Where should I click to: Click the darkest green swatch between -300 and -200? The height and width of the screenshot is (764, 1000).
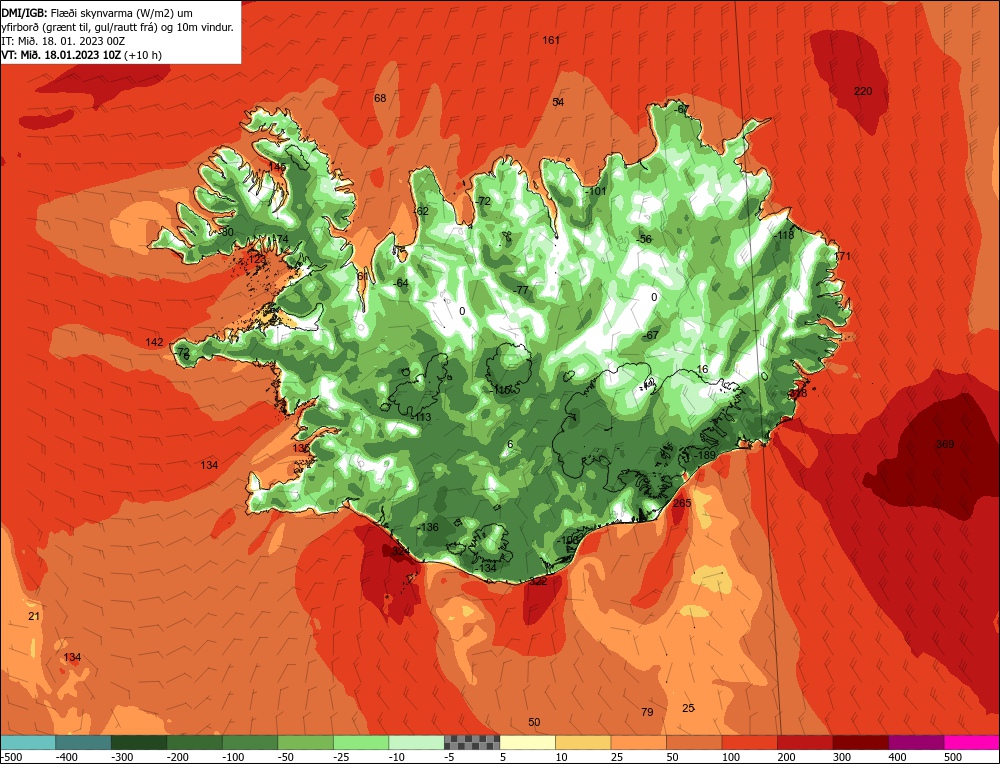pos(139,742)
